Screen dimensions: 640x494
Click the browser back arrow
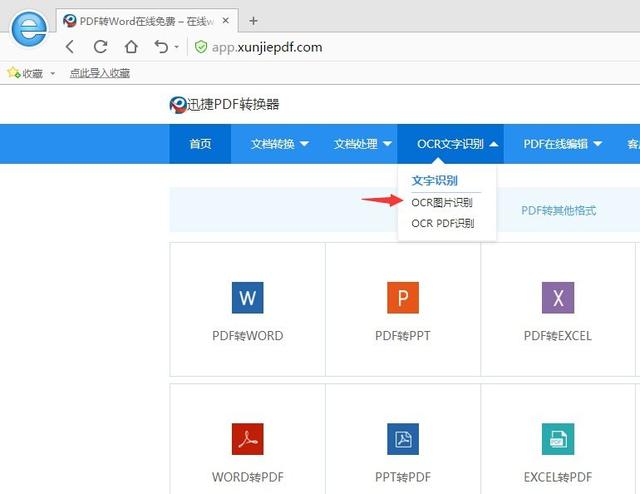(x=70, y=47)
